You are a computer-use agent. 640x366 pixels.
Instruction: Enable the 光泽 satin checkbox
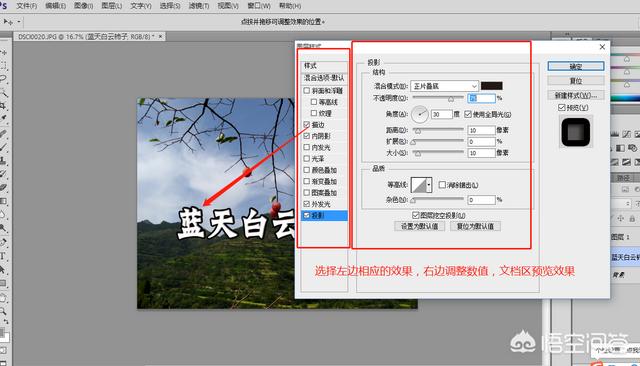(307, 158)
